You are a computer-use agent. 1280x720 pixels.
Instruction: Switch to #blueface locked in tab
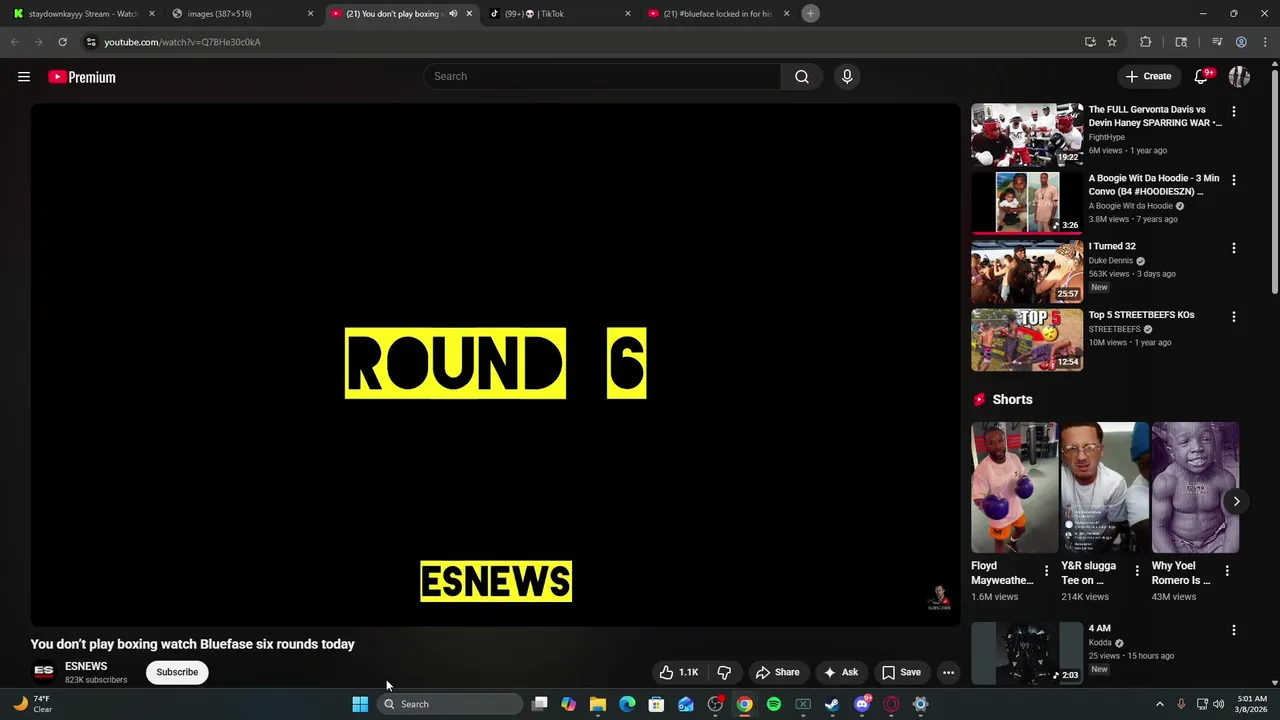click(x=718, y=14)
